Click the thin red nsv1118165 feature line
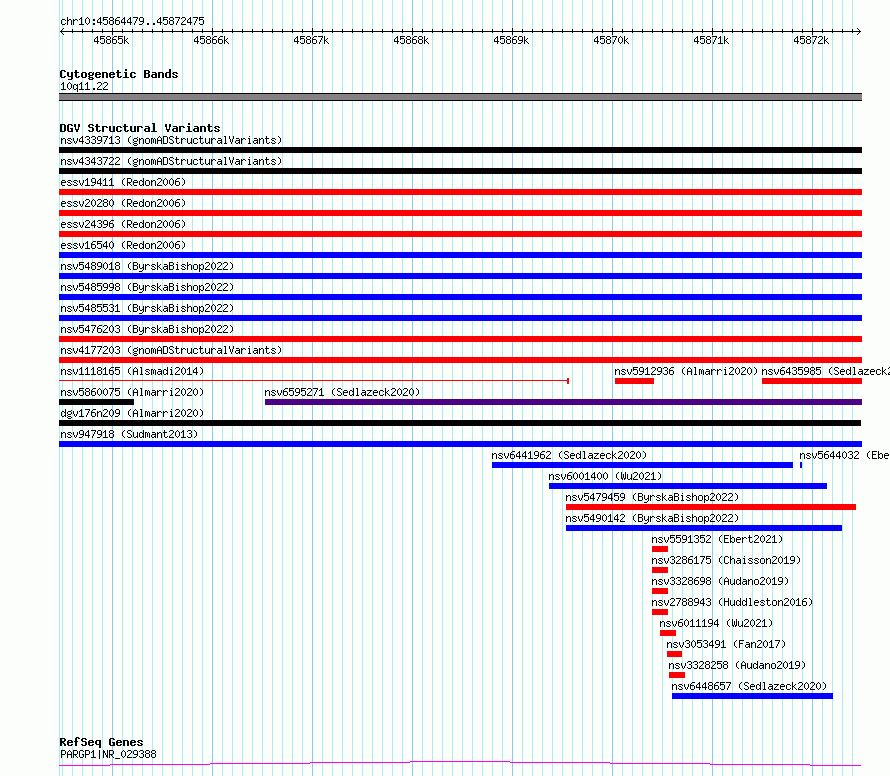890x776 pixels. (x=314, y=380)
